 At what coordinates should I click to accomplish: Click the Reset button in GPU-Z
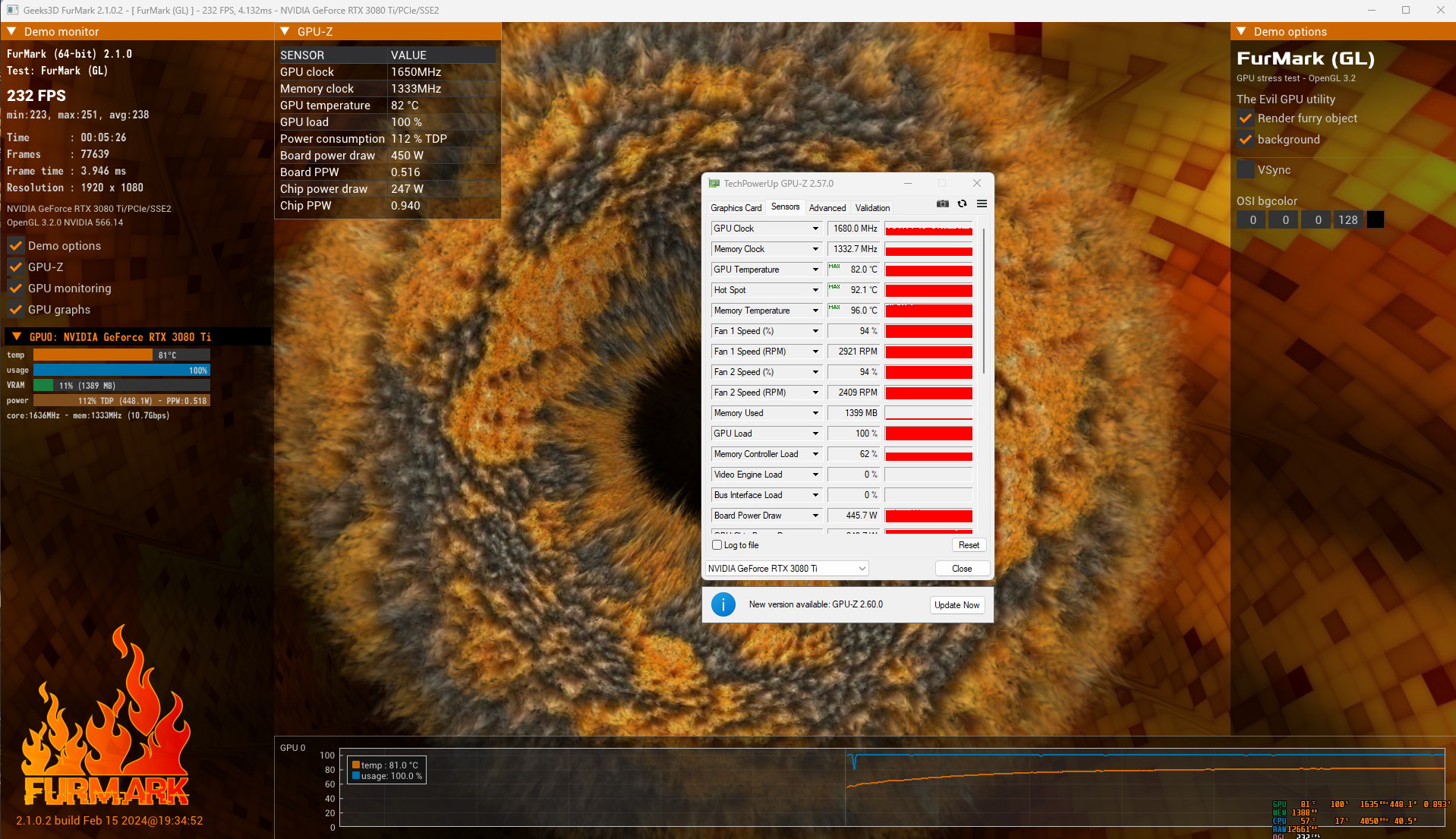point(969,545)
